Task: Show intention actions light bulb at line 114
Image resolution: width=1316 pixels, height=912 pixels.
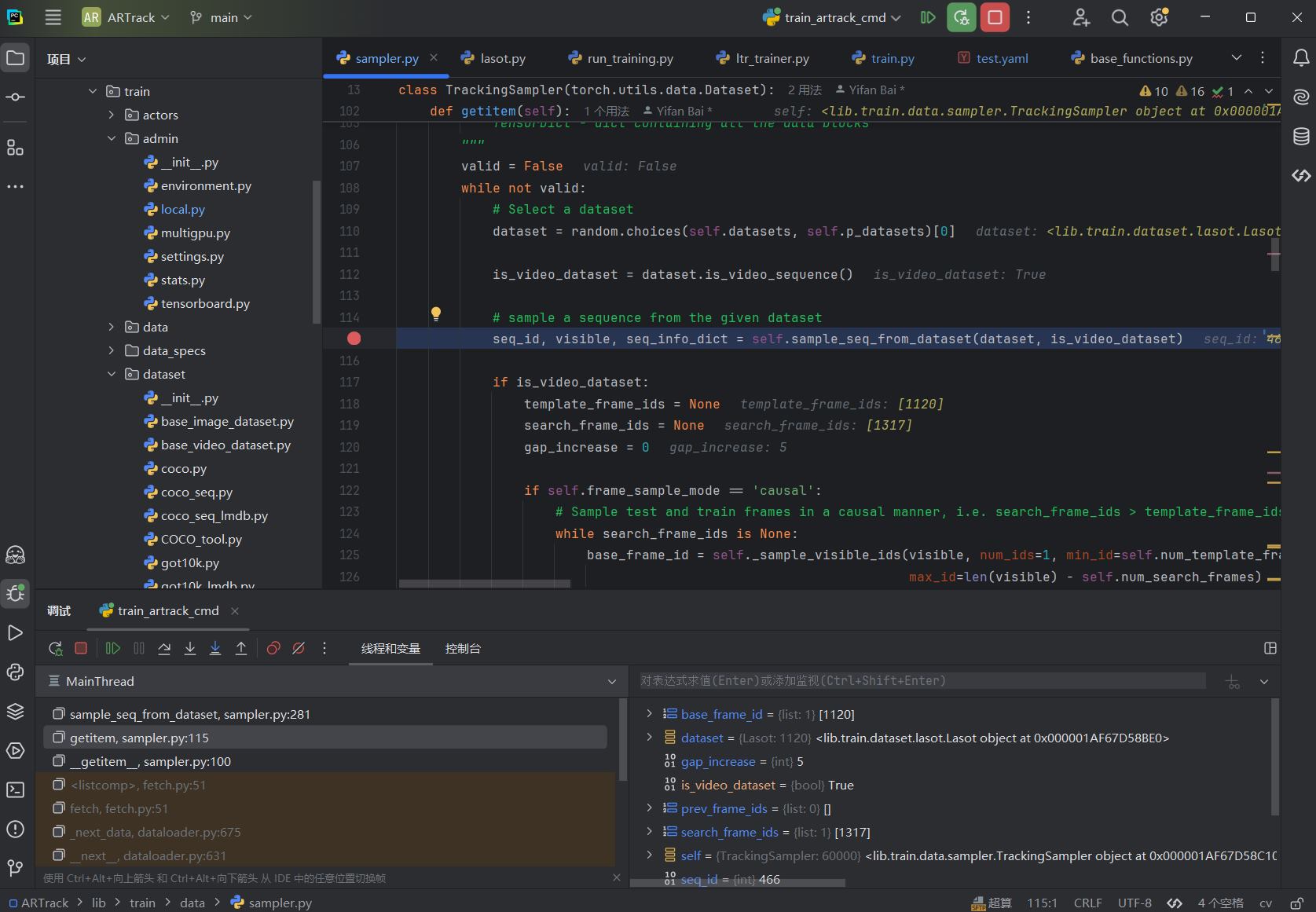Action: click(x=436, y=315)
